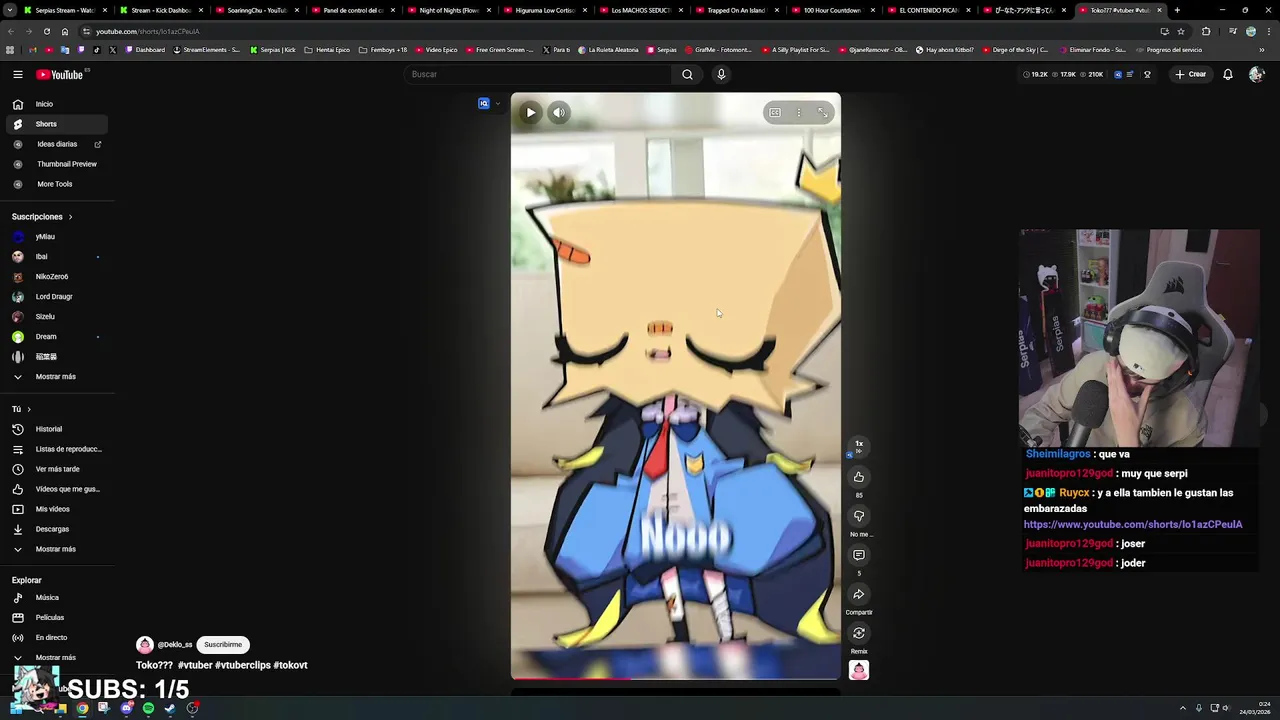Open Ver más tarde in the sidebar
1280x720 pixels.
pos(55,469)
